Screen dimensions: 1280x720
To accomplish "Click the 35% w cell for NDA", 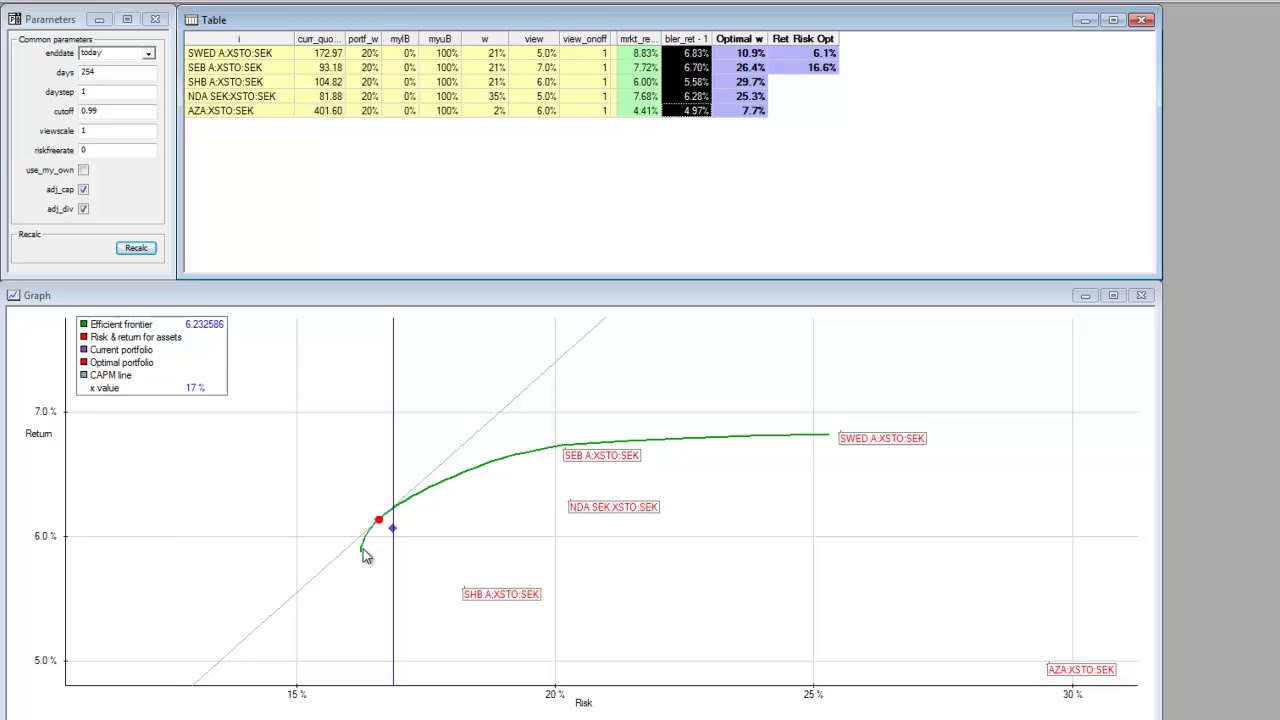I will click(x=485, y=96).
